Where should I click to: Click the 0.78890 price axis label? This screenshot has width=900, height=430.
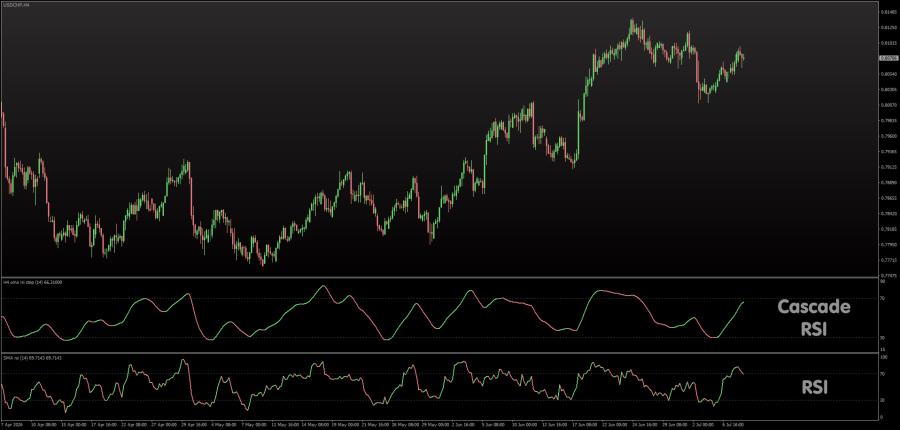click(889, 183)
